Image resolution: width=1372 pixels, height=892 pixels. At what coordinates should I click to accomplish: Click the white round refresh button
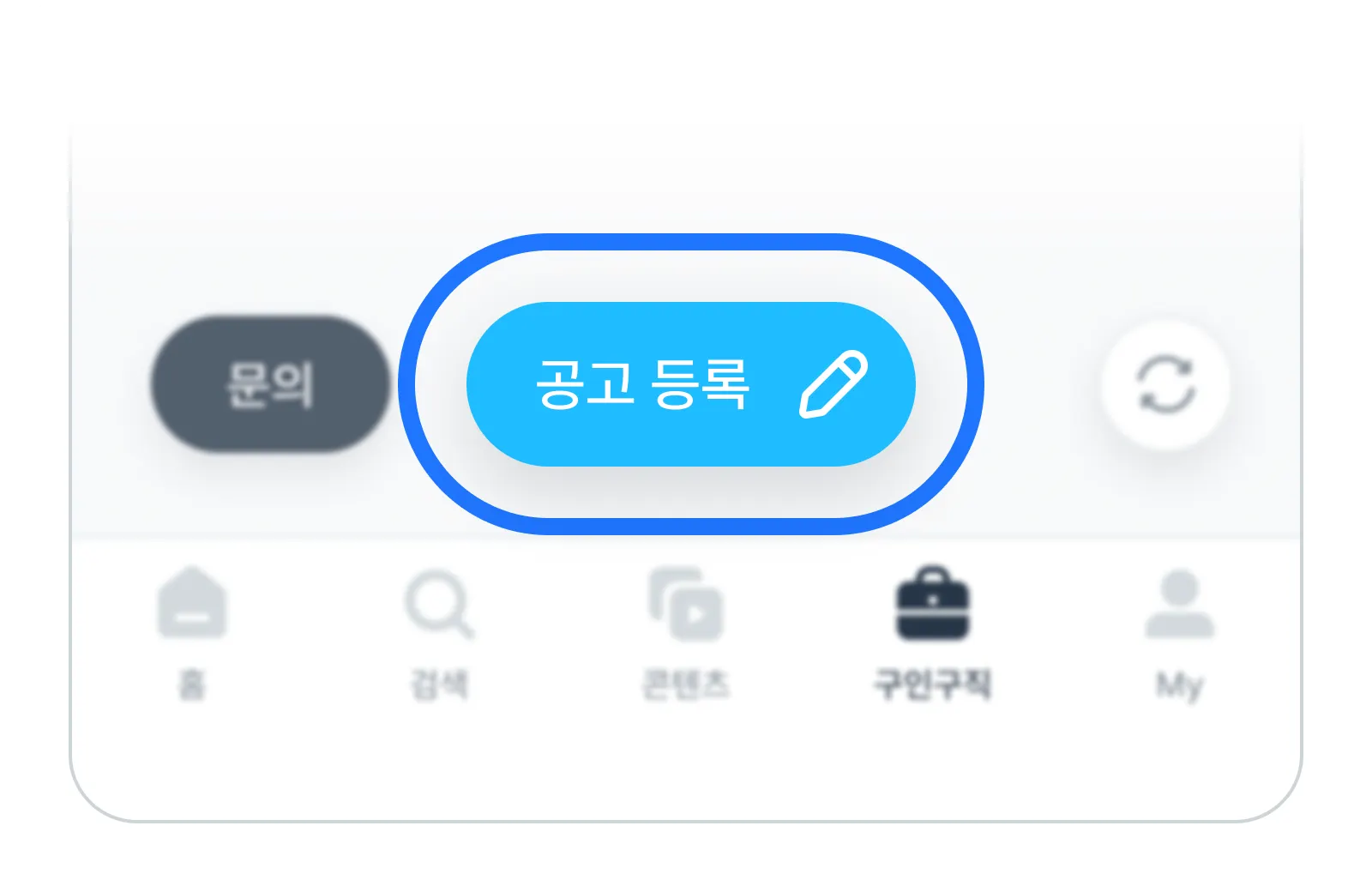pos(1165,385)
